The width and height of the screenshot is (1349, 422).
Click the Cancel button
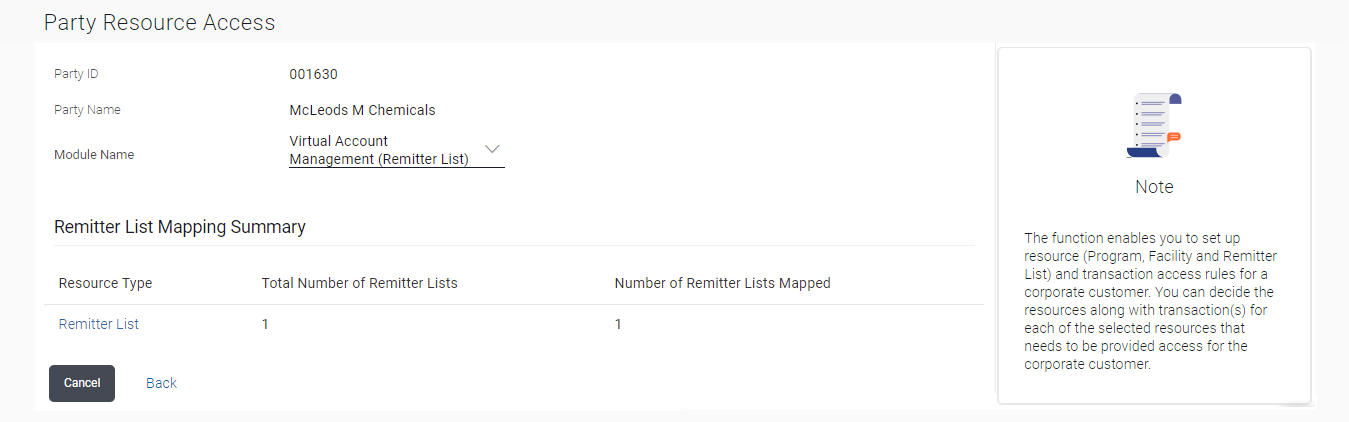[x=82, y=383]
